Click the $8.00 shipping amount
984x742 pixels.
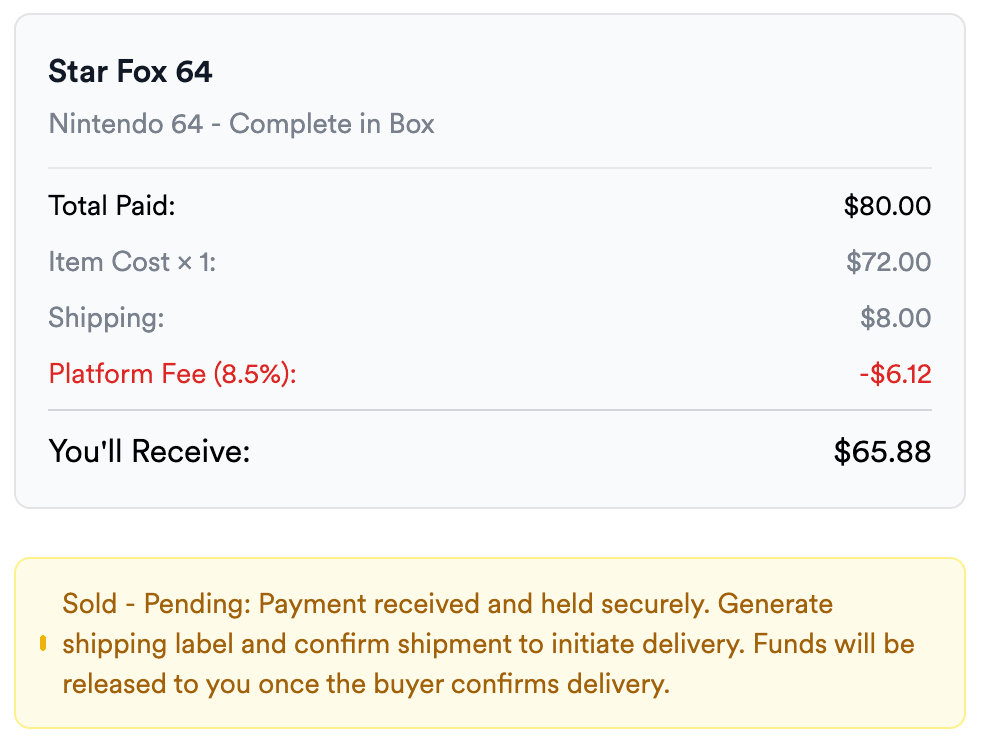(x=895, y=318)
